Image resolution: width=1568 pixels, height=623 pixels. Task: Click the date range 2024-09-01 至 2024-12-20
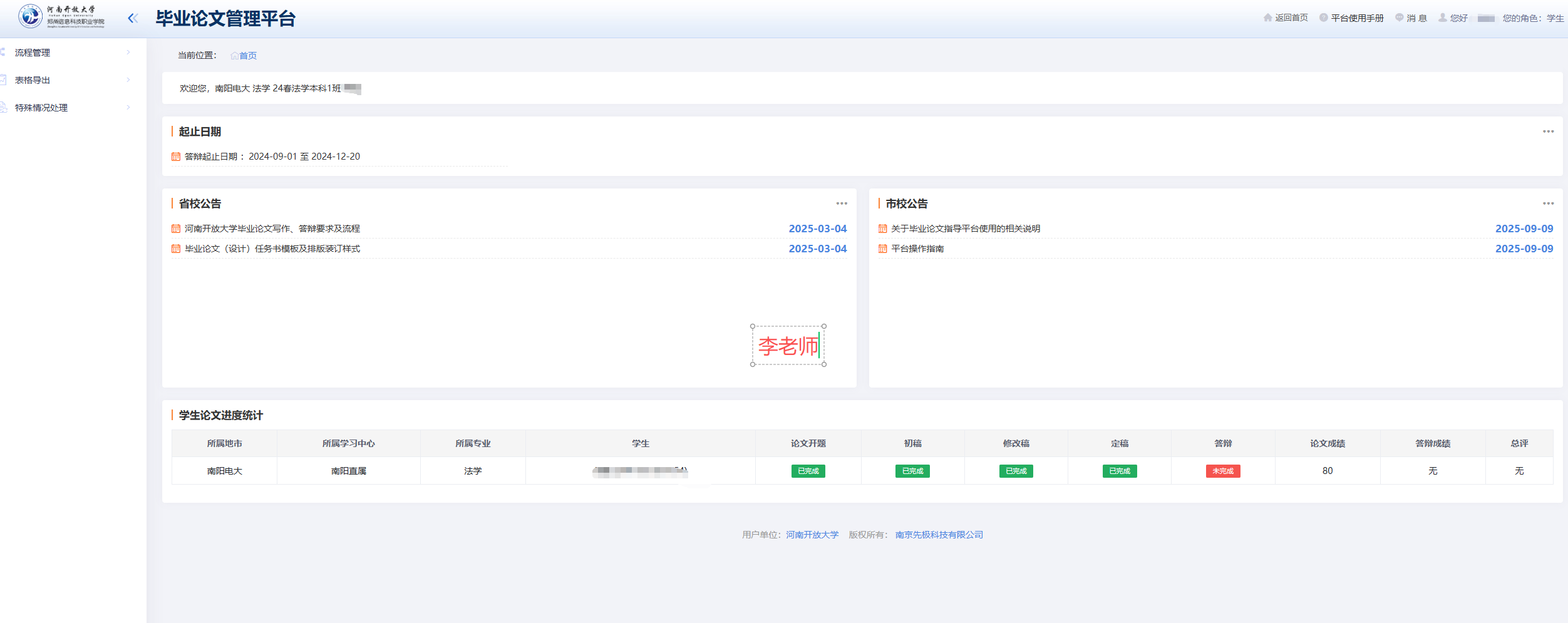point(304,157)
